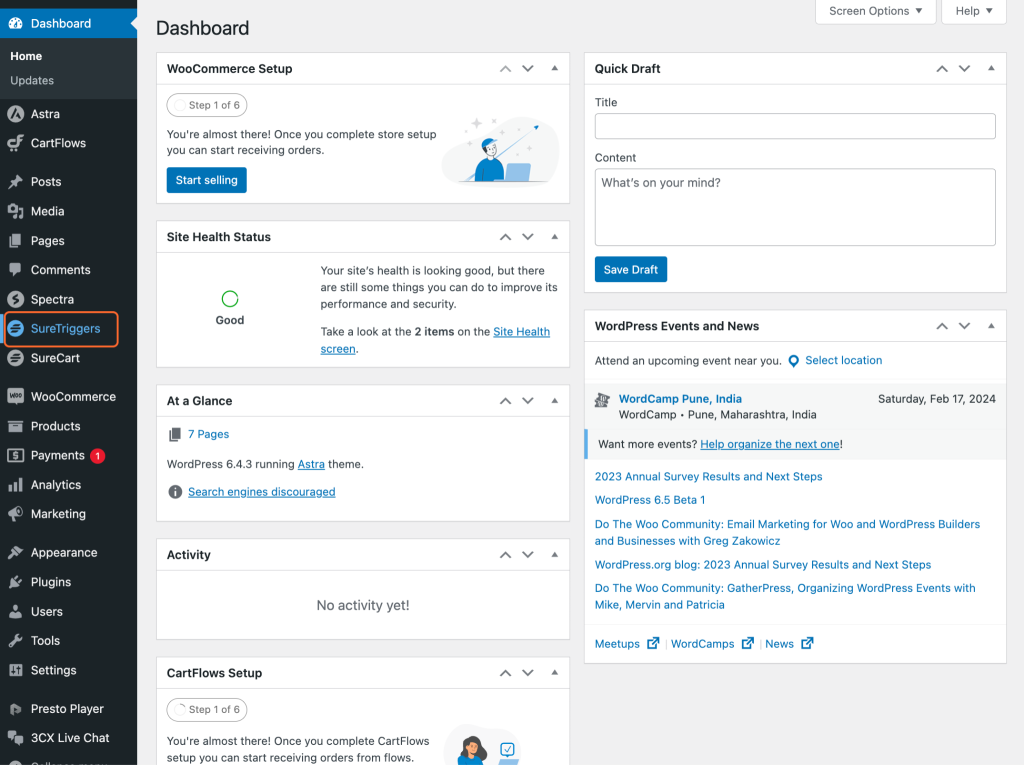
Task: Click the Start selling button
Action: click(206, 180)
